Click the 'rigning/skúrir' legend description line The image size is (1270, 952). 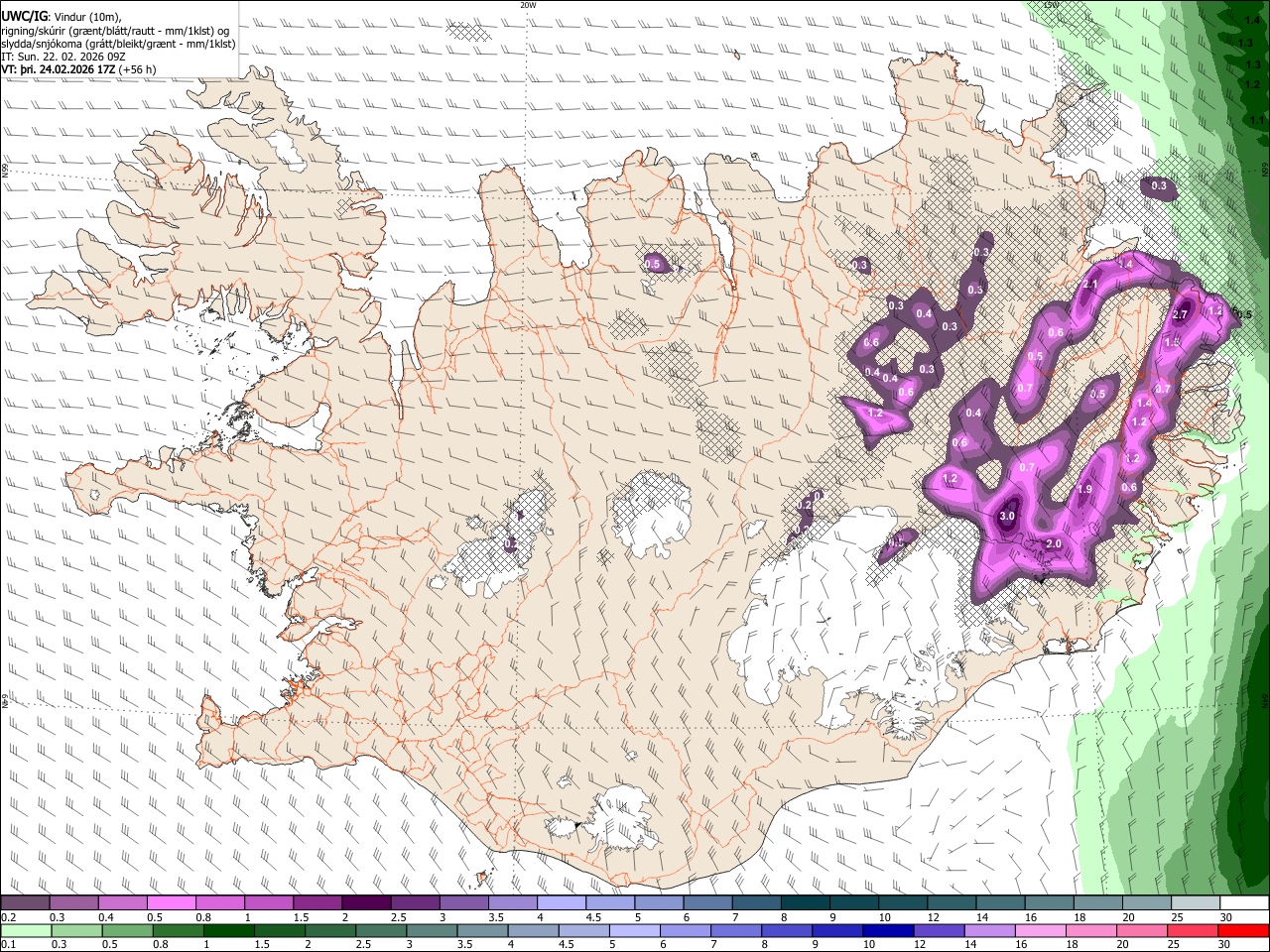(x=115, y=30)
